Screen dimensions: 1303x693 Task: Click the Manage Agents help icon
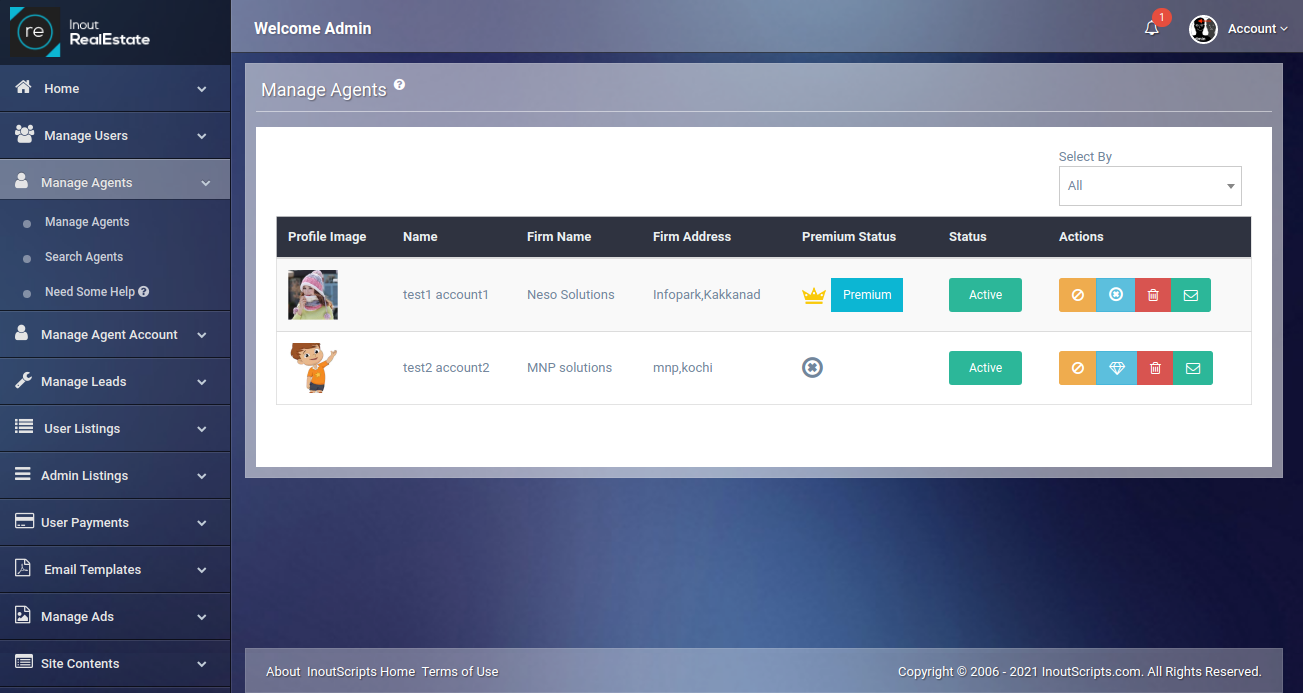pyautogui.click(x=400, y=84)
